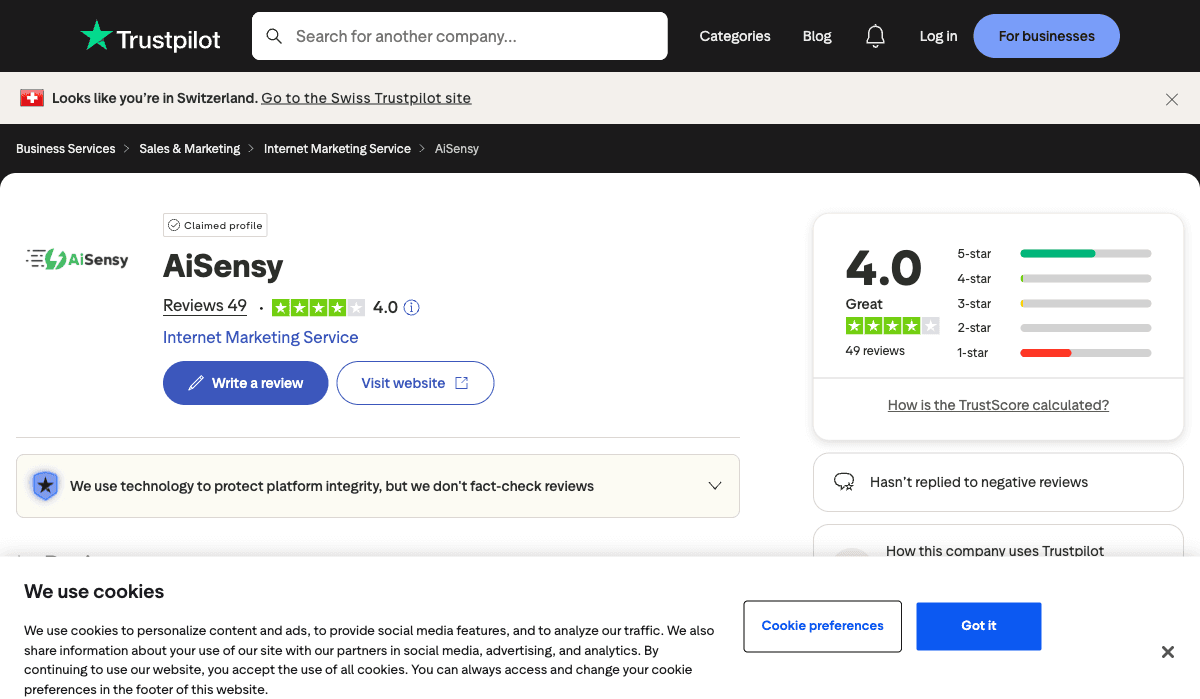Open the Blog page

[817, 36]
